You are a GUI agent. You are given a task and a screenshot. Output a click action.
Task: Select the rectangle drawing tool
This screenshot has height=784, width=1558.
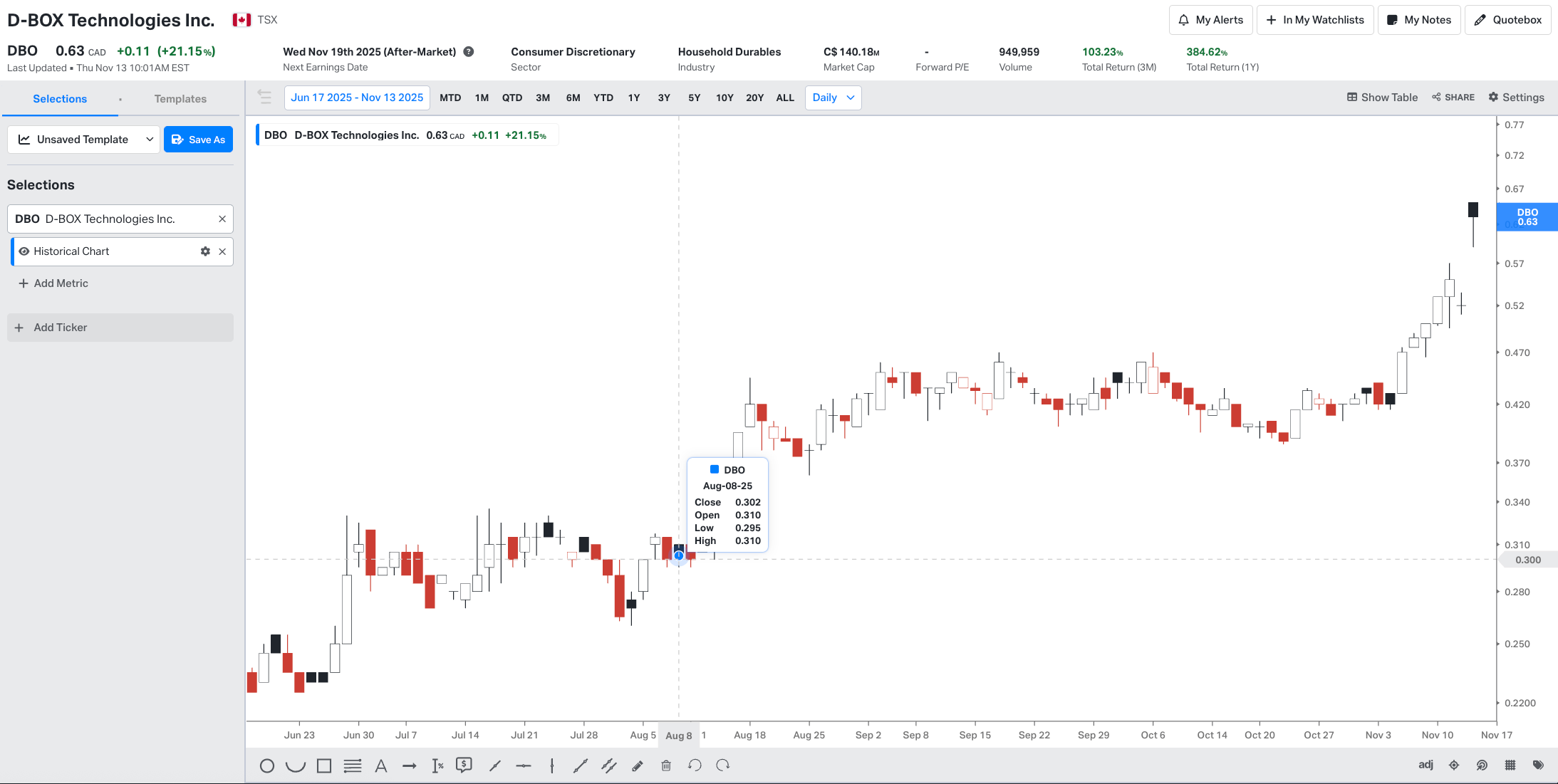click(x=324, y=766)
